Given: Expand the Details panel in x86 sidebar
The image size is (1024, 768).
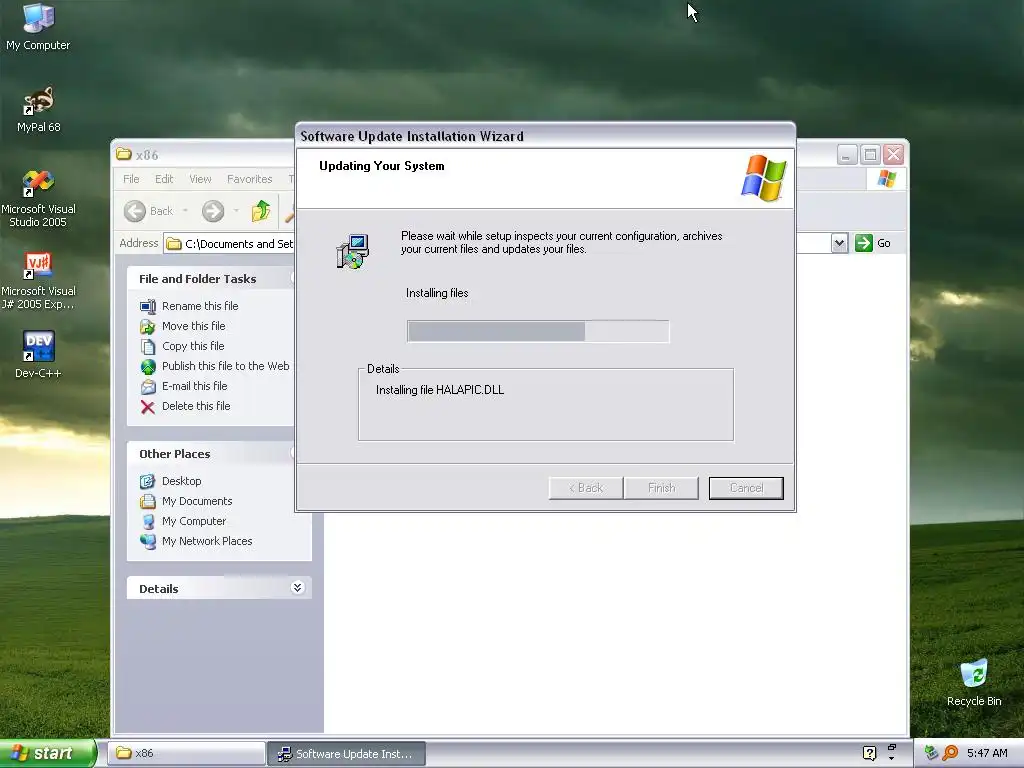Looking at the screenshot, I should click(x=297, y=588).
